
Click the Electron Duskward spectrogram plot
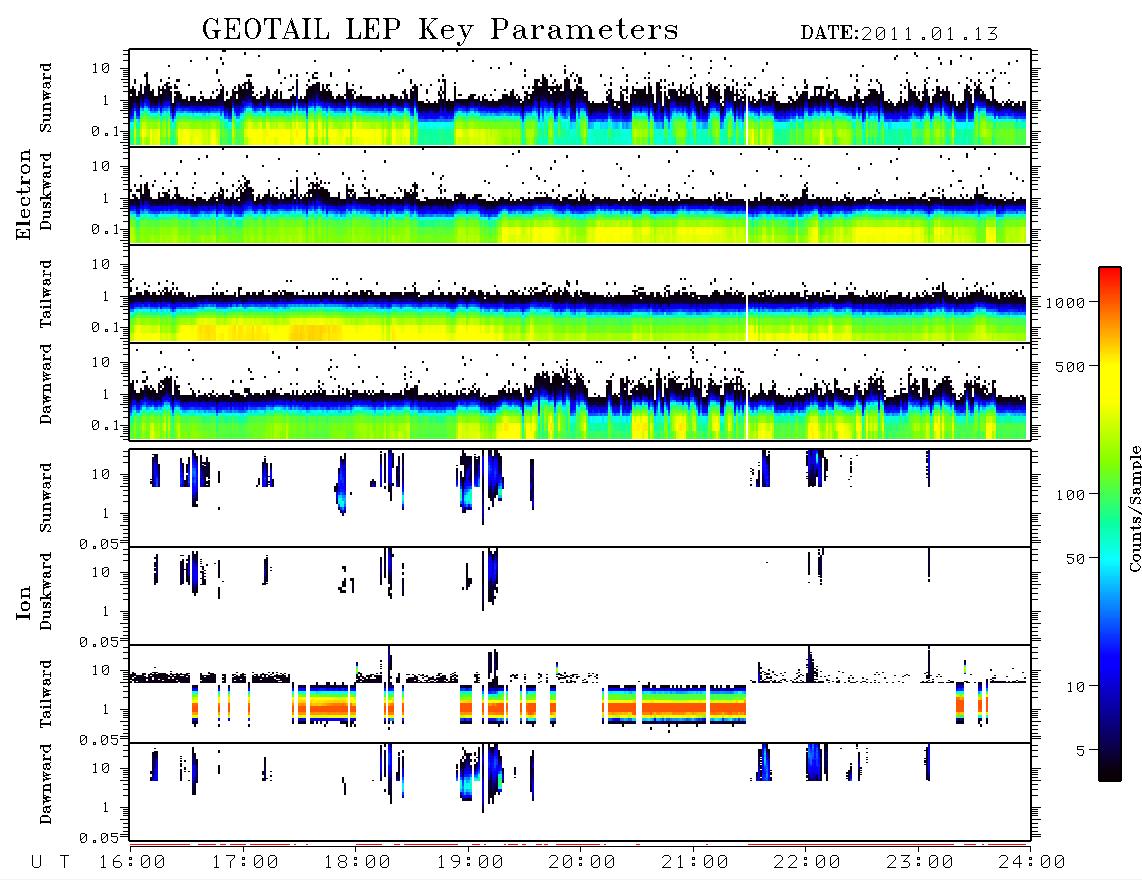point(580,195)
